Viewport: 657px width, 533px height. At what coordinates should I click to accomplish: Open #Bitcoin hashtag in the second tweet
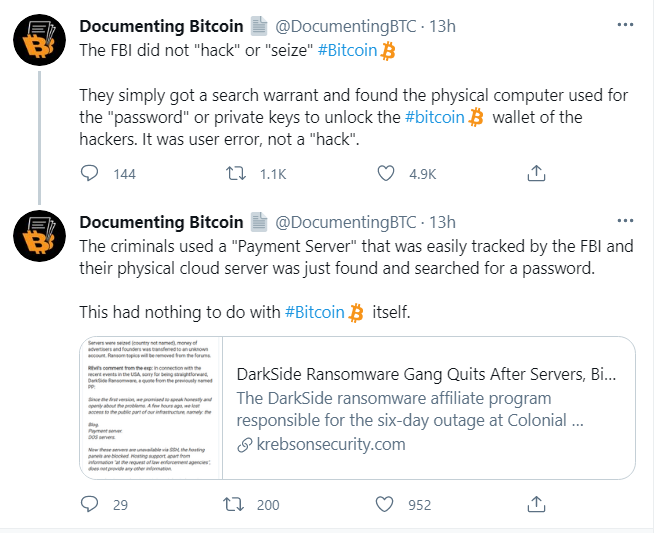(314, 313)
